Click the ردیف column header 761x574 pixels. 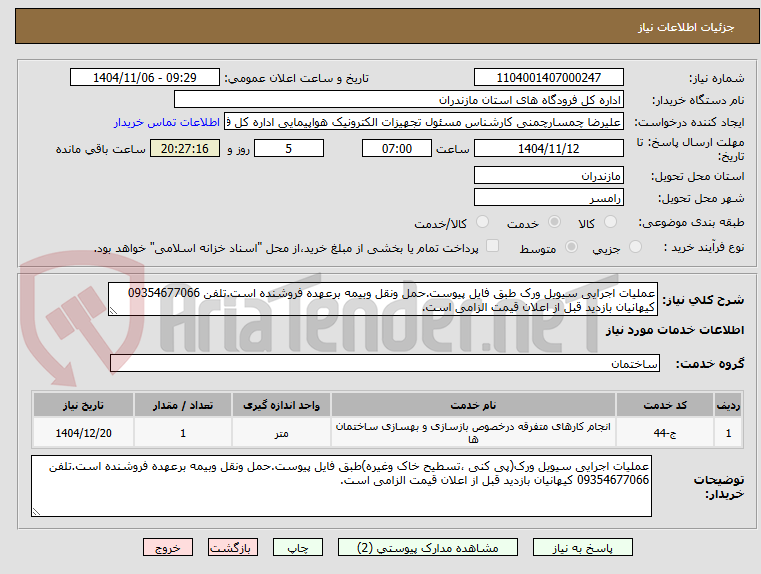(728, 405)
